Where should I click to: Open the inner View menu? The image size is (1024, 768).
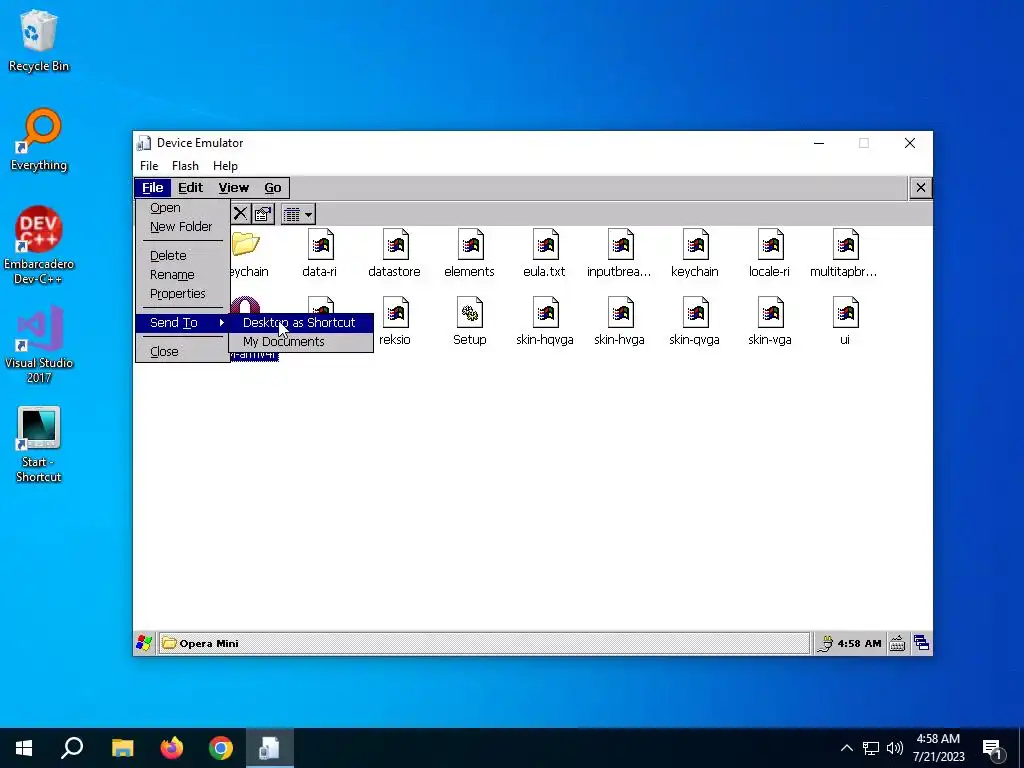tap(234, 188)
